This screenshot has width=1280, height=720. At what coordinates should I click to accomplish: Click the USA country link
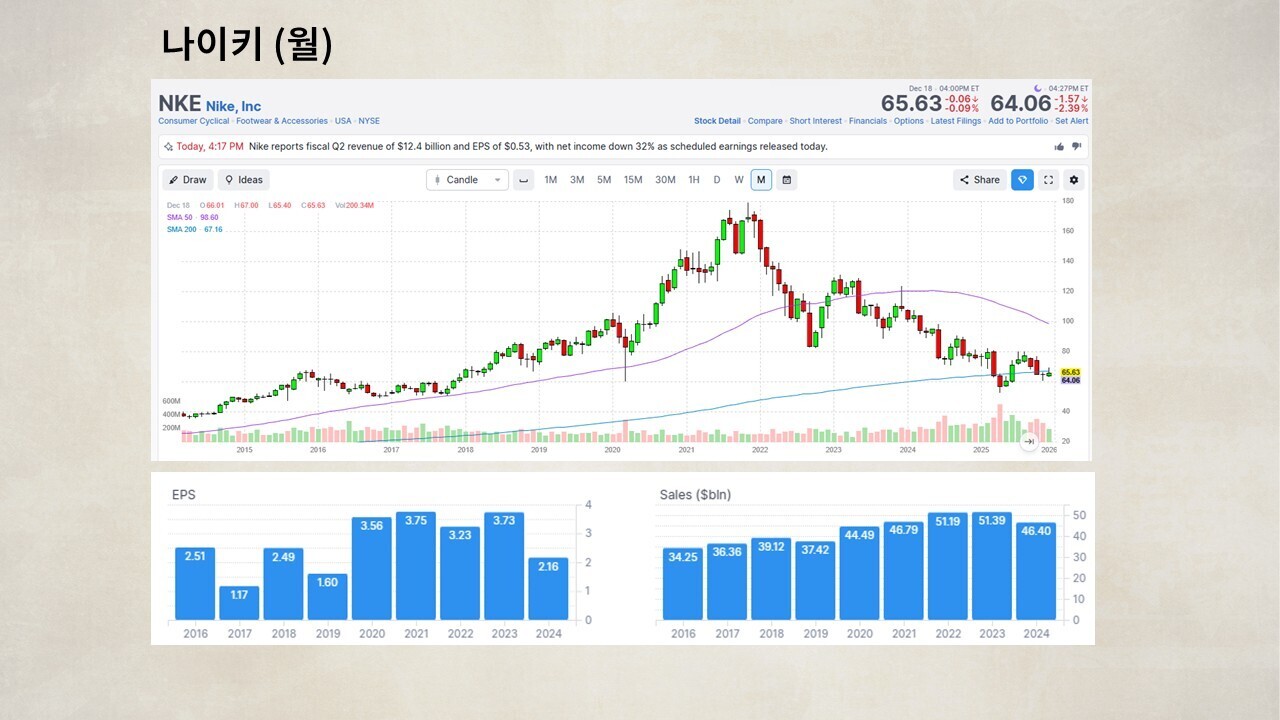343,121
